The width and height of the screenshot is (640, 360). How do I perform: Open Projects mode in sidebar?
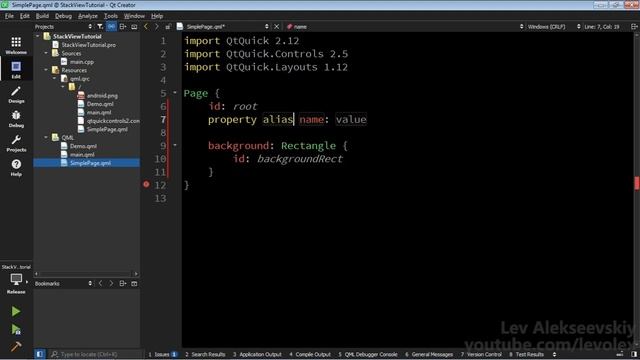click(x=16, y=143)
